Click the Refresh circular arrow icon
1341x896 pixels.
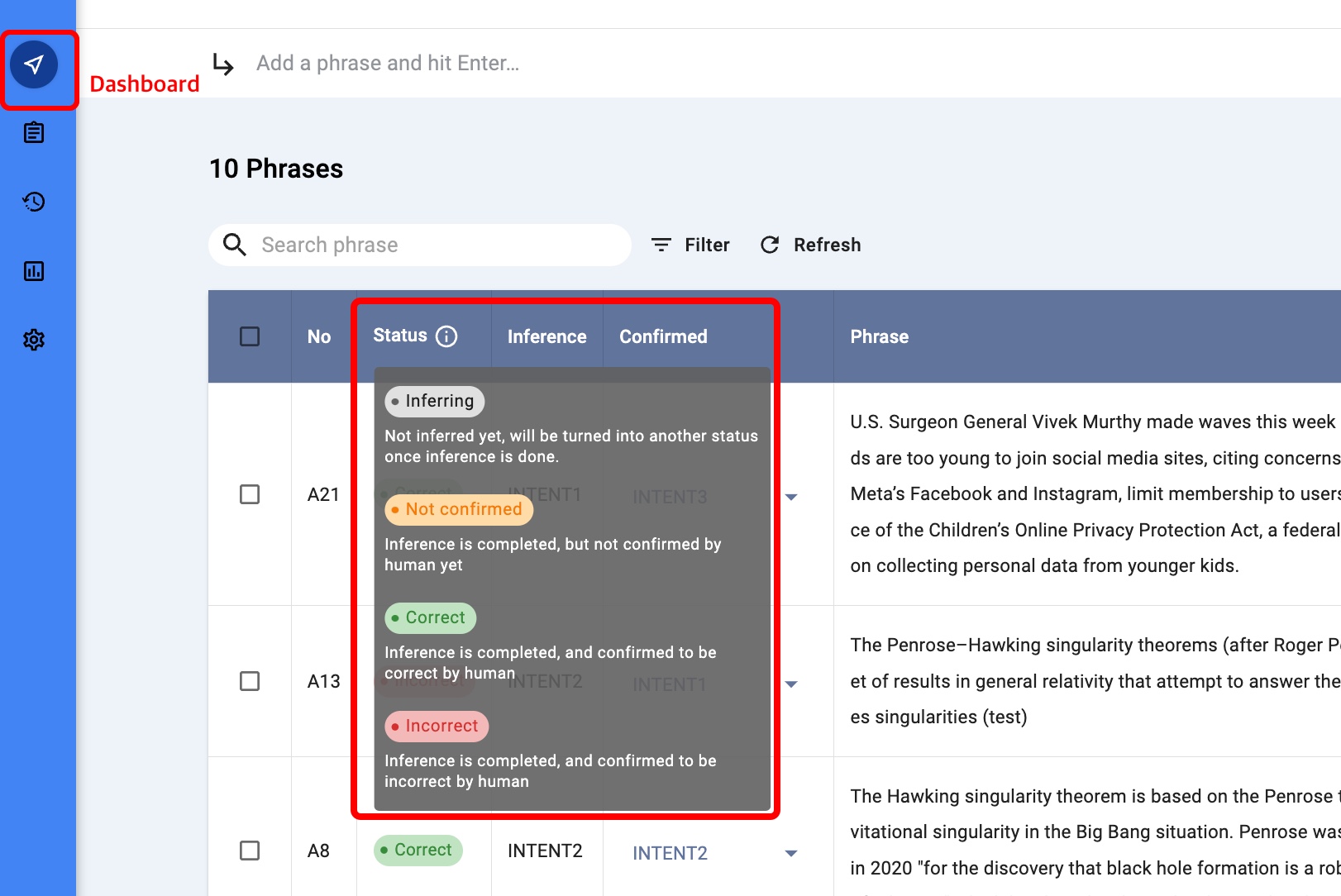[x=770, y=245]
